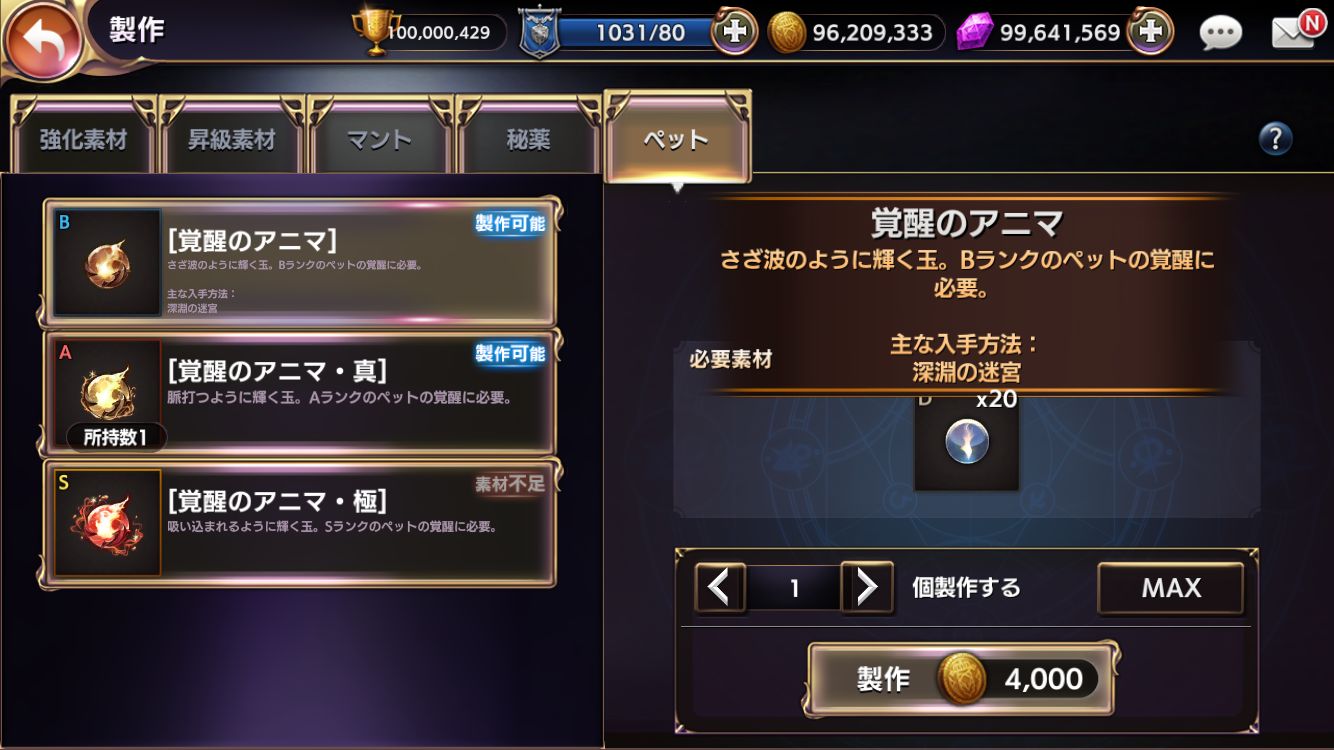Open the 秘薬 tab

(x=528, y=137)
